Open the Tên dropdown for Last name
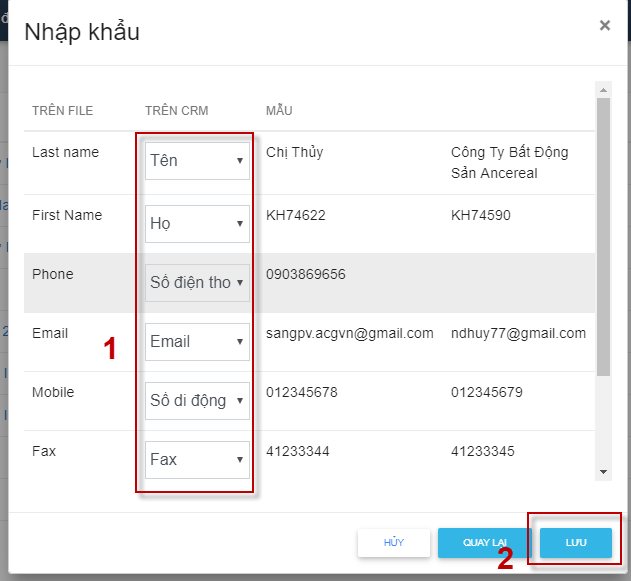Image resolution: width=631 pixels, height=581 pixels. 197,161
